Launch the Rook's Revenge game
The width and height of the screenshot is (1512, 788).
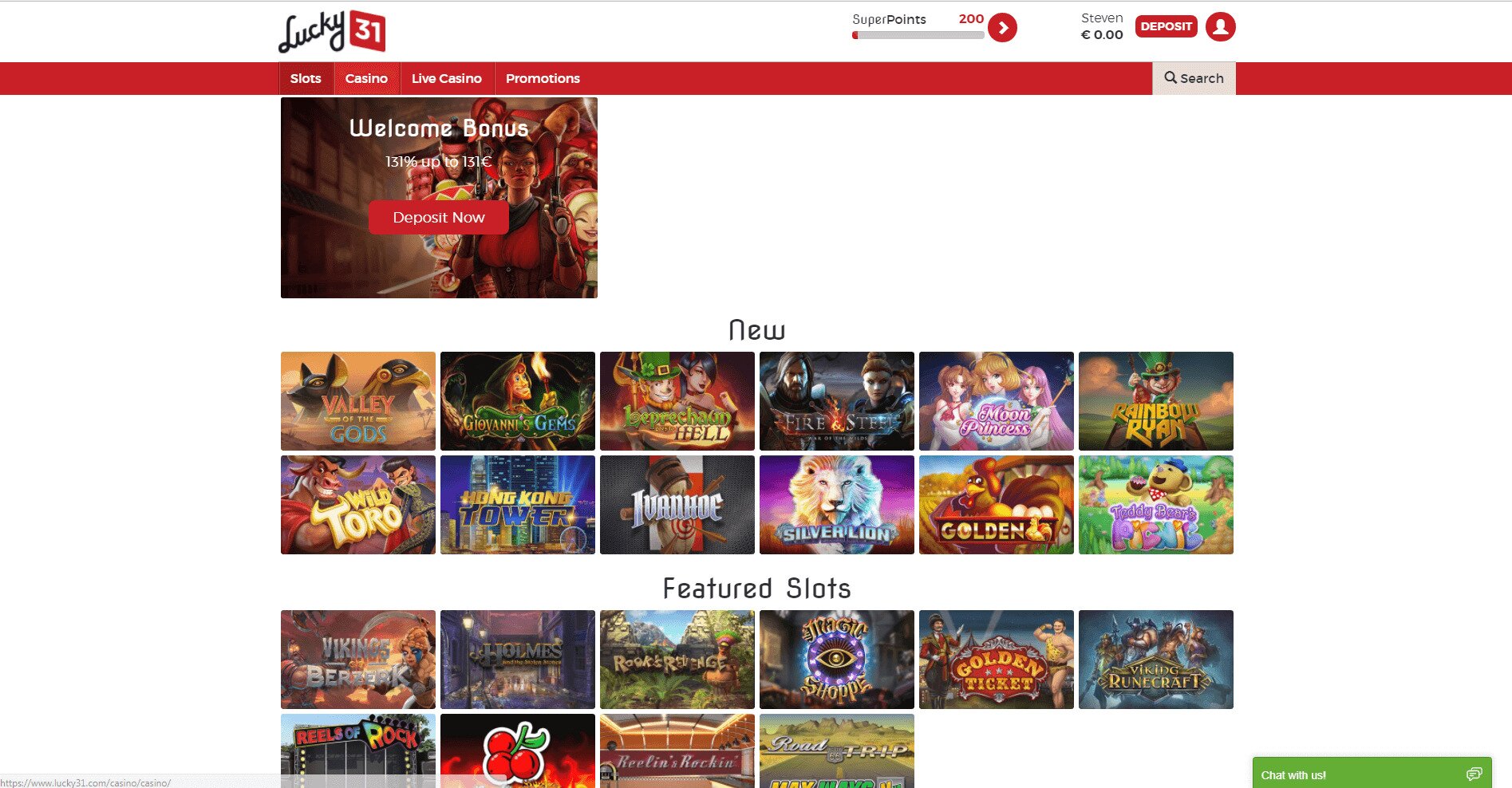pos(677,660)
